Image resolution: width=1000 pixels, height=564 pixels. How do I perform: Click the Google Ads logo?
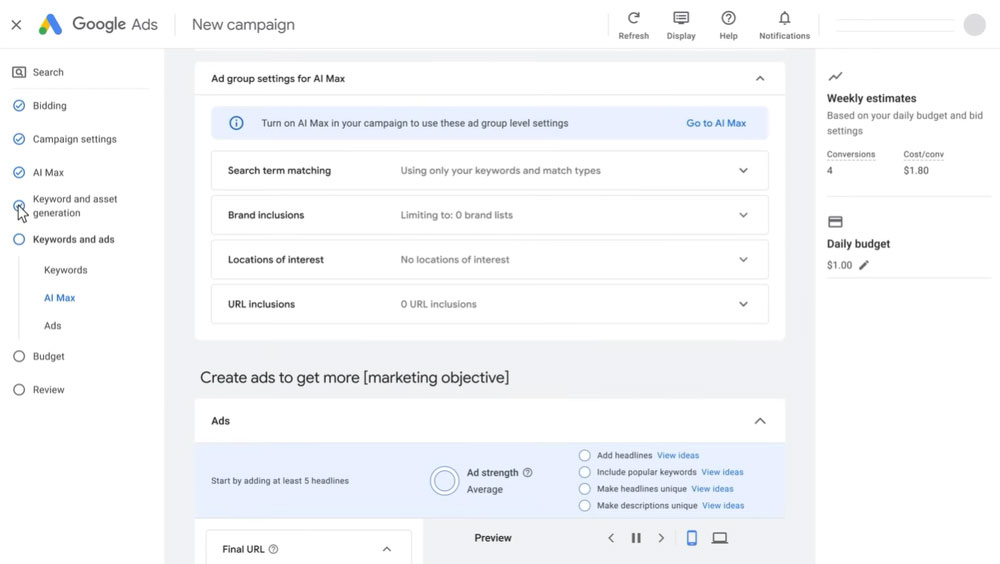[x=50, y=24]
